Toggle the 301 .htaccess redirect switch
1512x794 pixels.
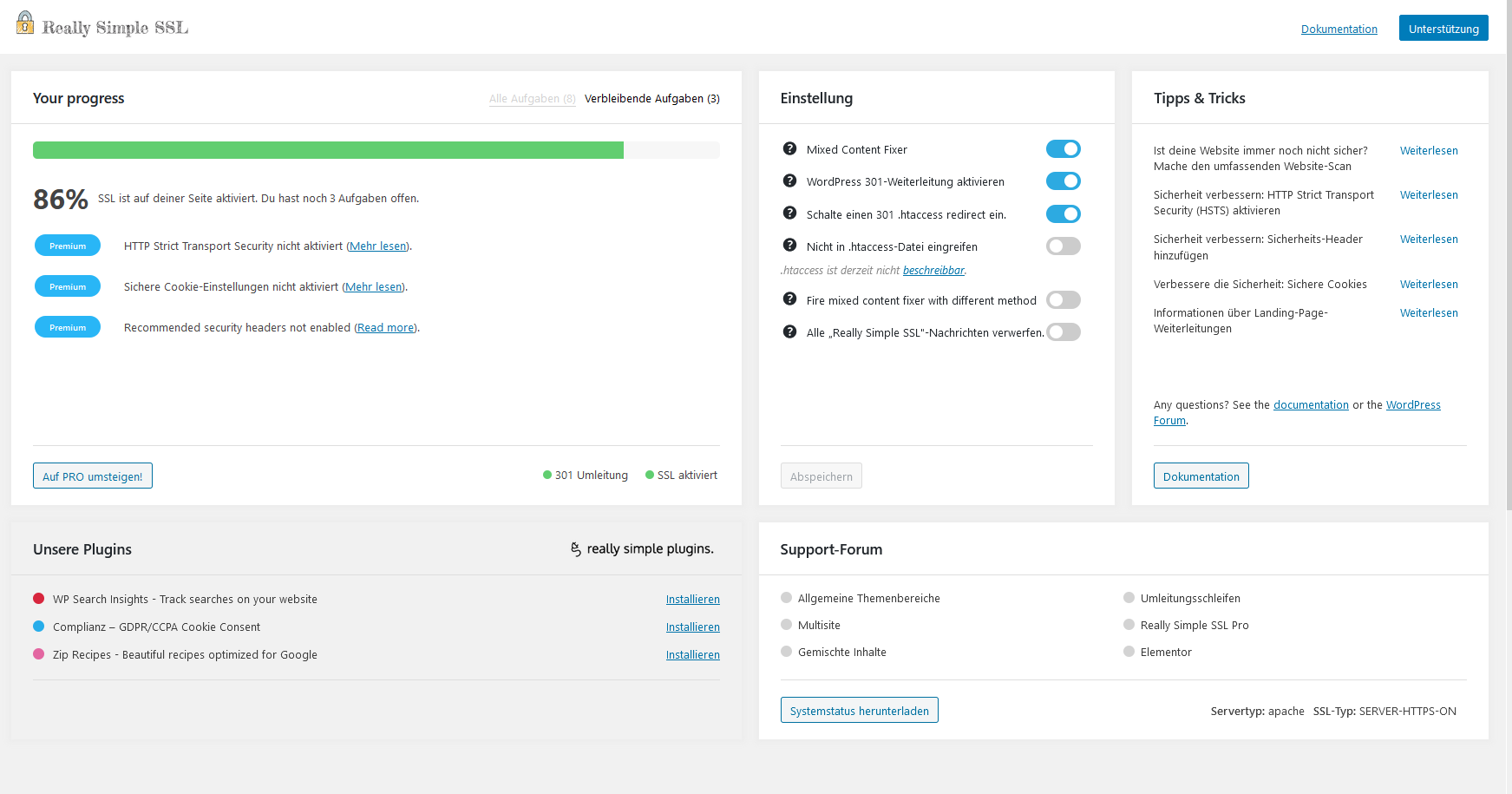(x=1064, y=214)
